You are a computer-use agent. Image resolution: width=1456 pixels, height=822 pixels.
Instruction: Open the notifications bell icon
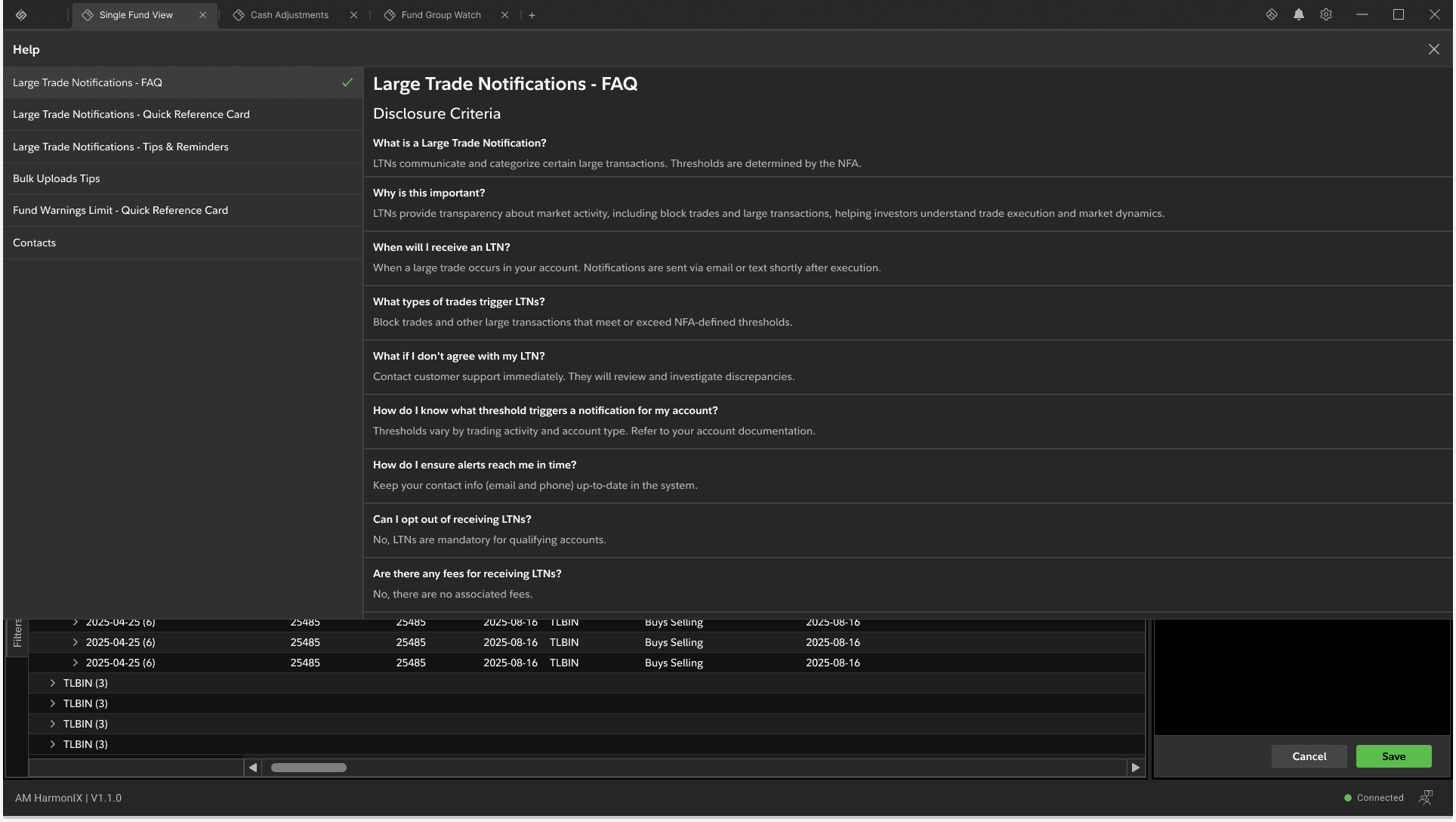(1298, 15)
